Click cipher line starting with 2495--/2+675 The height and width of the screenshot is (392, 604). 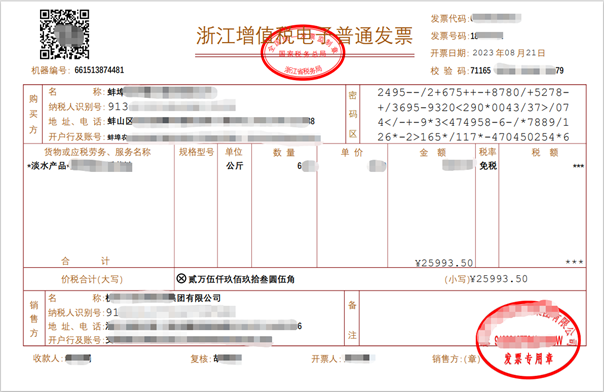pyautogui.click(x=473, y=92)
